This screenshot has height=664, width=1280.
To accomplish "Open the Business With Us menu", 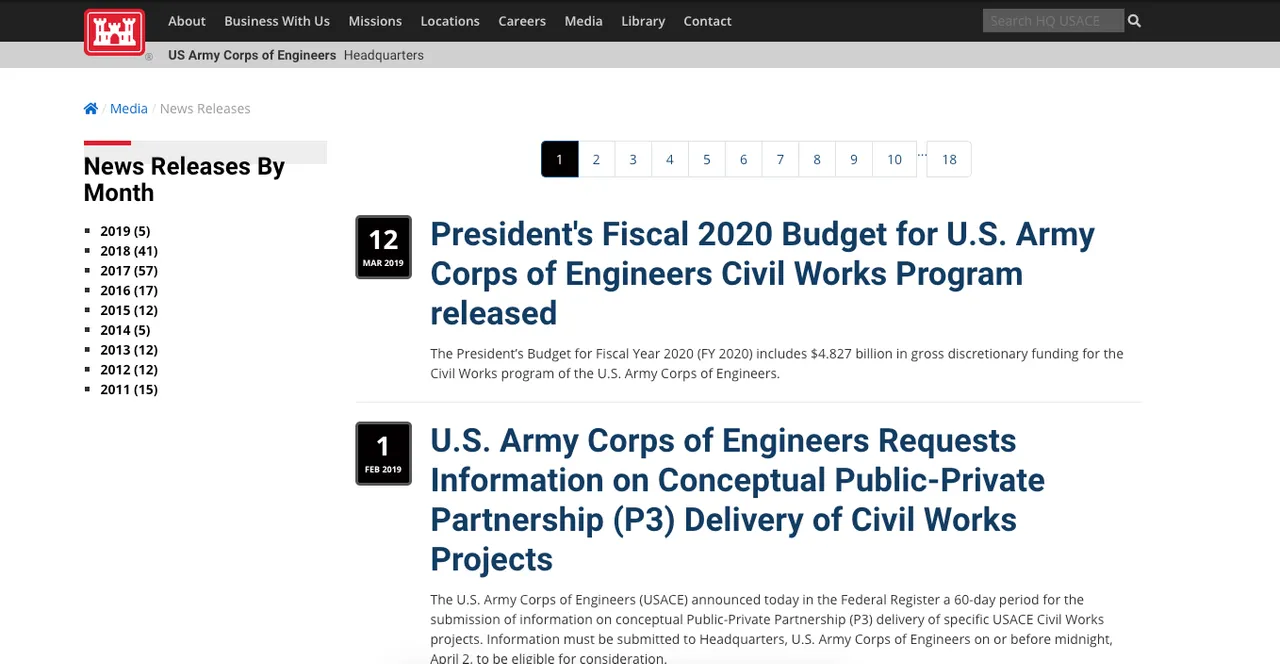I will tap(277, 21).
